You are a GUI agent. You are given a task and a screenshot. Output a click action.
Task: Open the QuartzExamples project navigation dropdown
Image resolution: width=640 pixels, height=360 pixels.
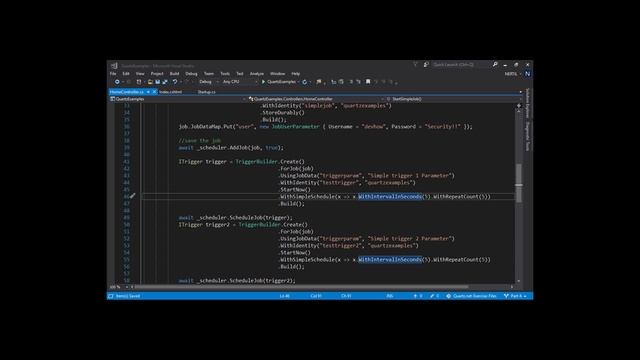coord(178,99)
